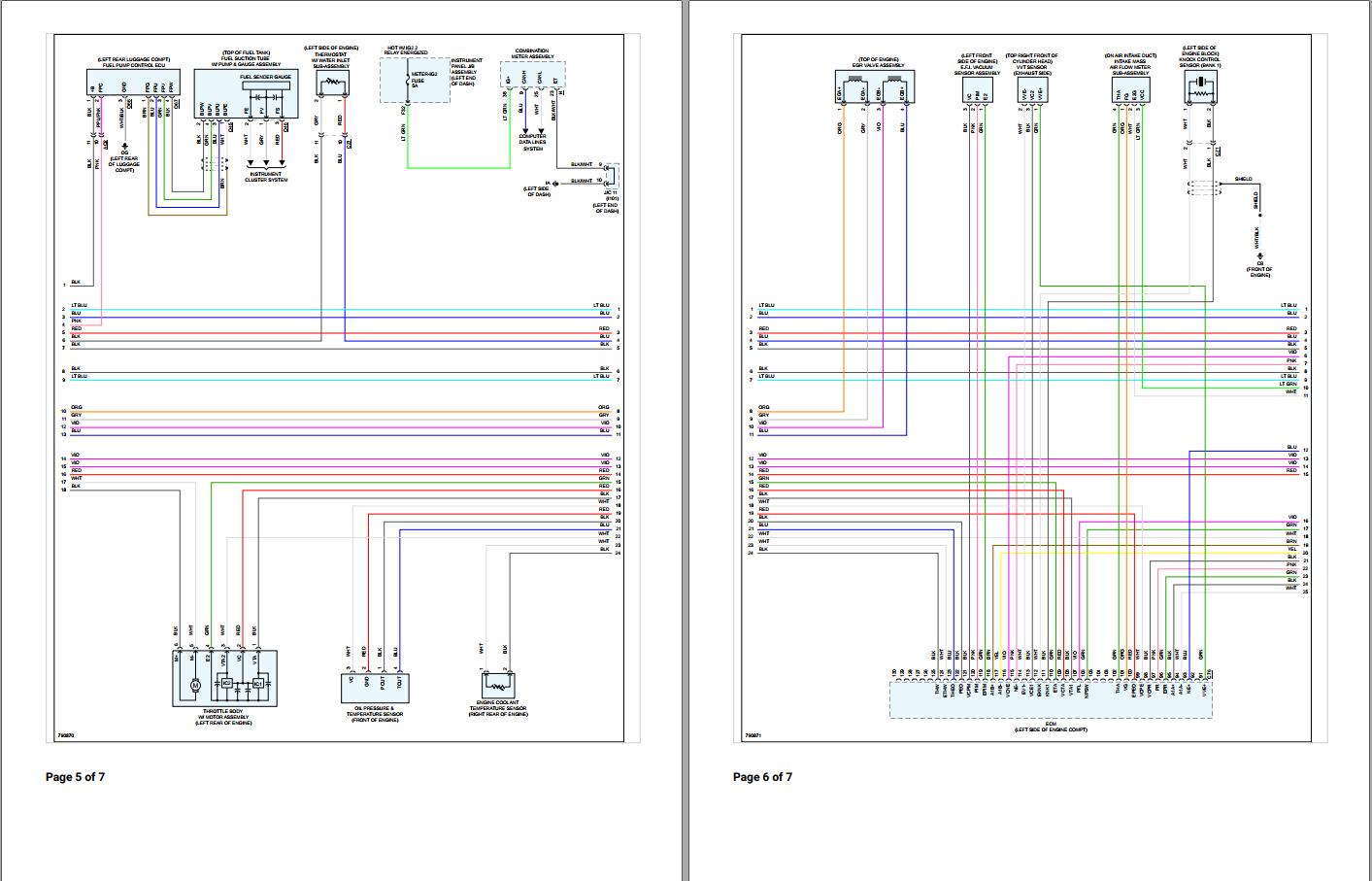Click the LT GRN wire trace from the relay
This screenshot has height=881, width=1372.
(x=408, y=136)
